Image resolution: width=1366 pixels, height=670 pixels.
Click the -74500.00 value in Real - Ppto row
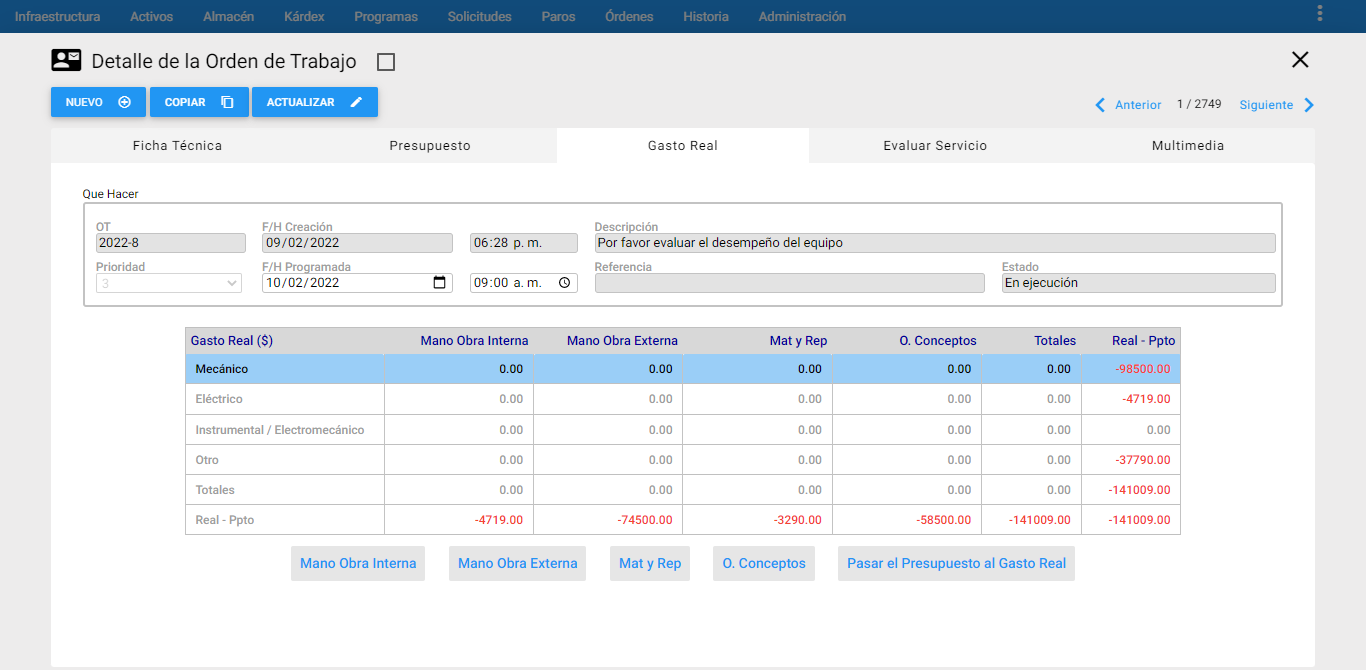click(x=645, y=520)
